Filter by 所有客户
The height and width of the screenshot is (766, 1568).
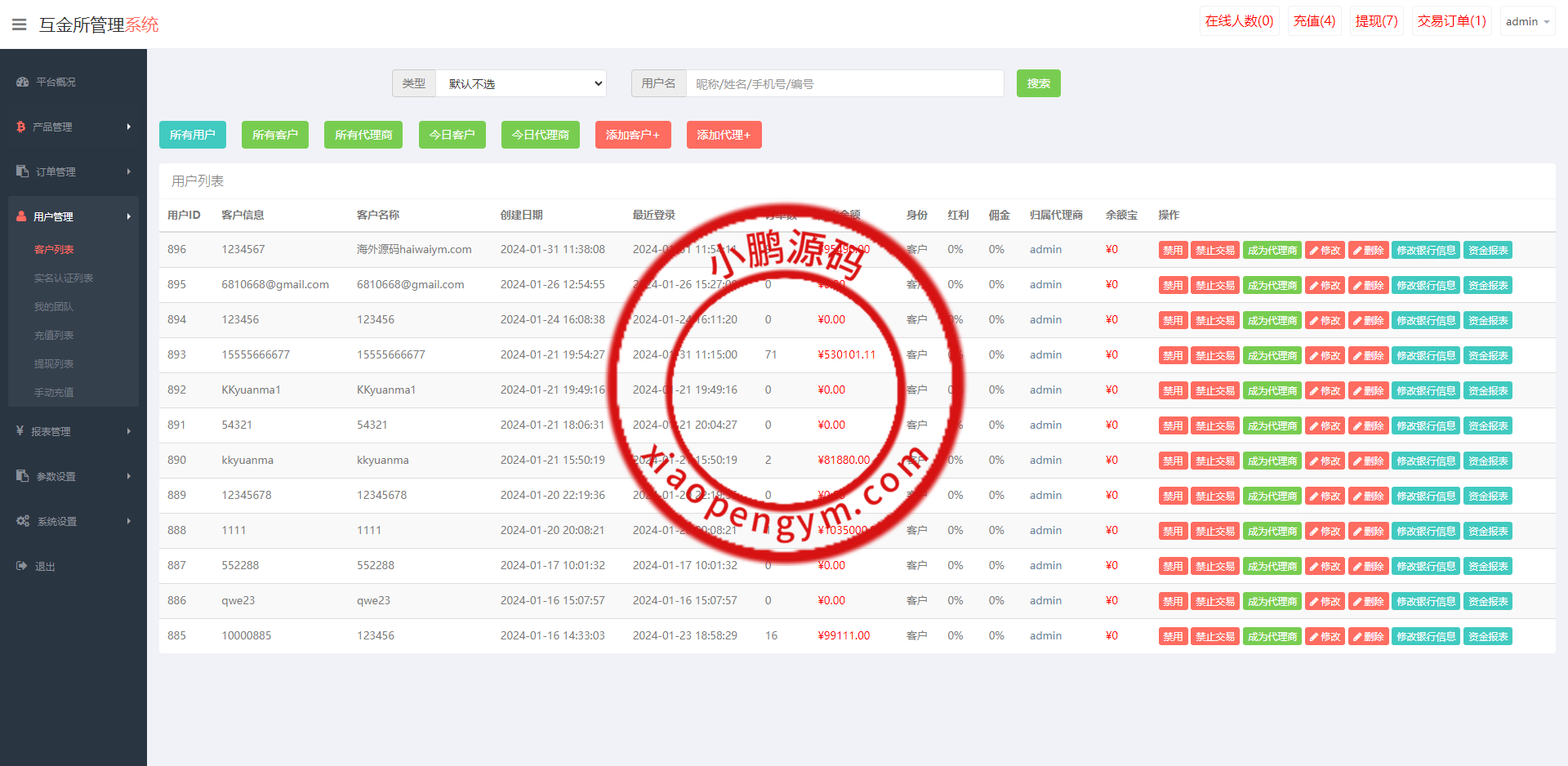(275, 135)
